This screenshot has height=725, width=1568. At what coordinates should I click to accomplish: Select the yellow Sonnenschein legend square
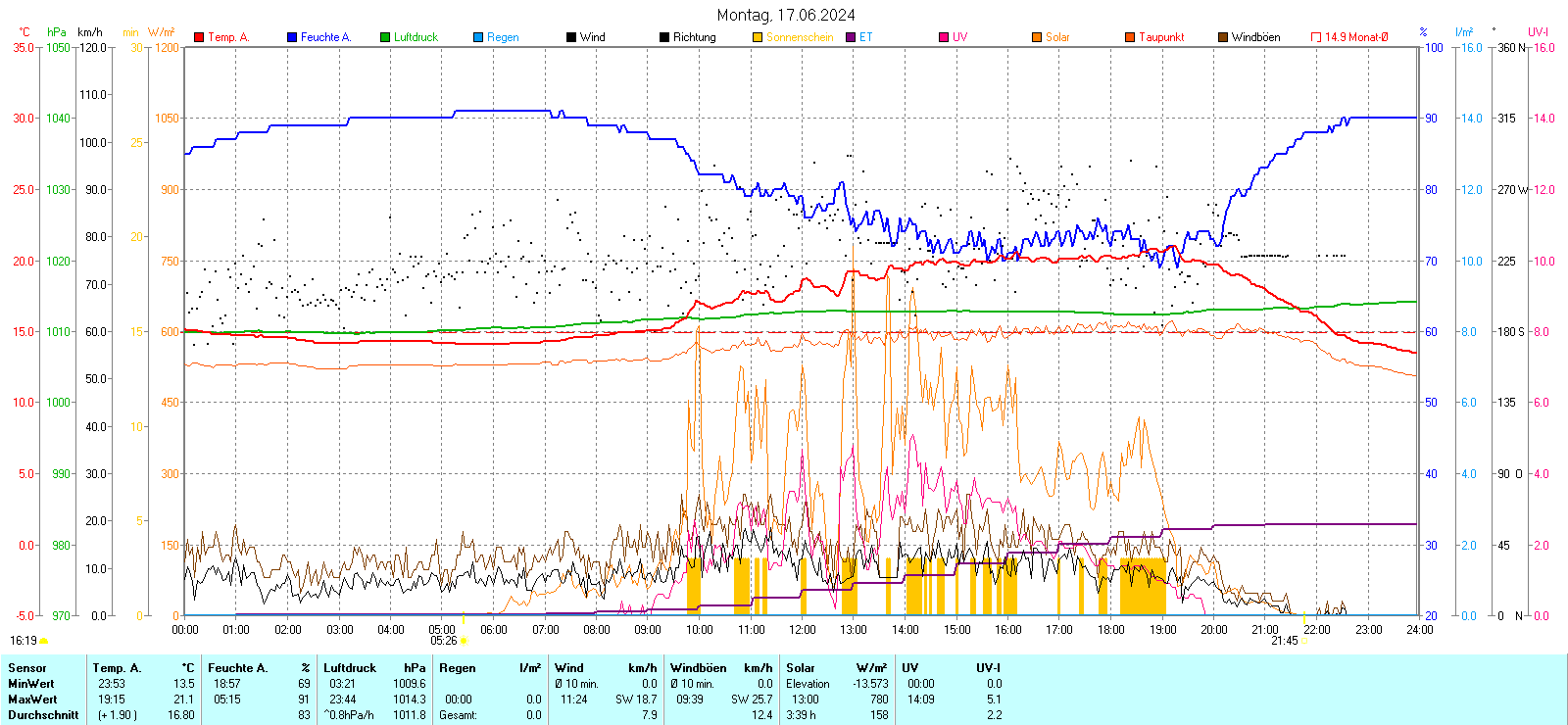(758, 37)
